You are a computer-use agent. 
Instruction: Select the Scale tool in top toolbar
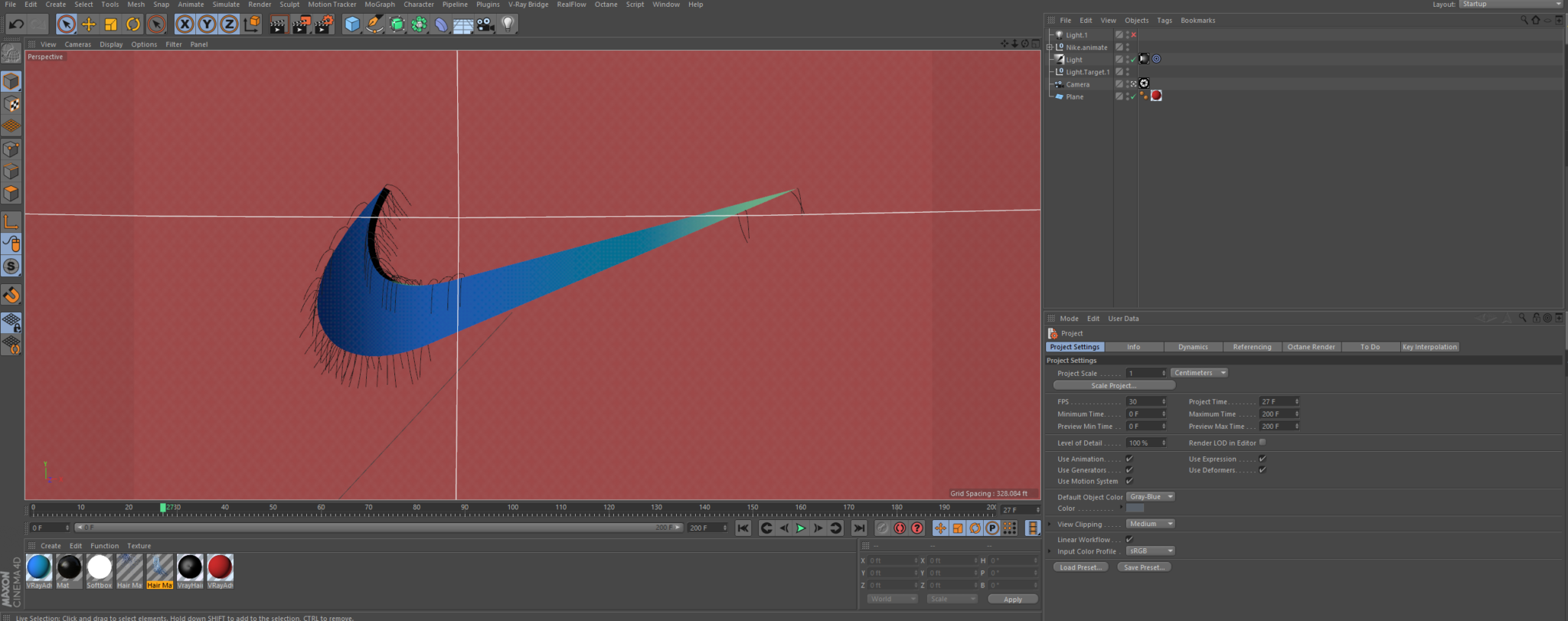(111, 25)
